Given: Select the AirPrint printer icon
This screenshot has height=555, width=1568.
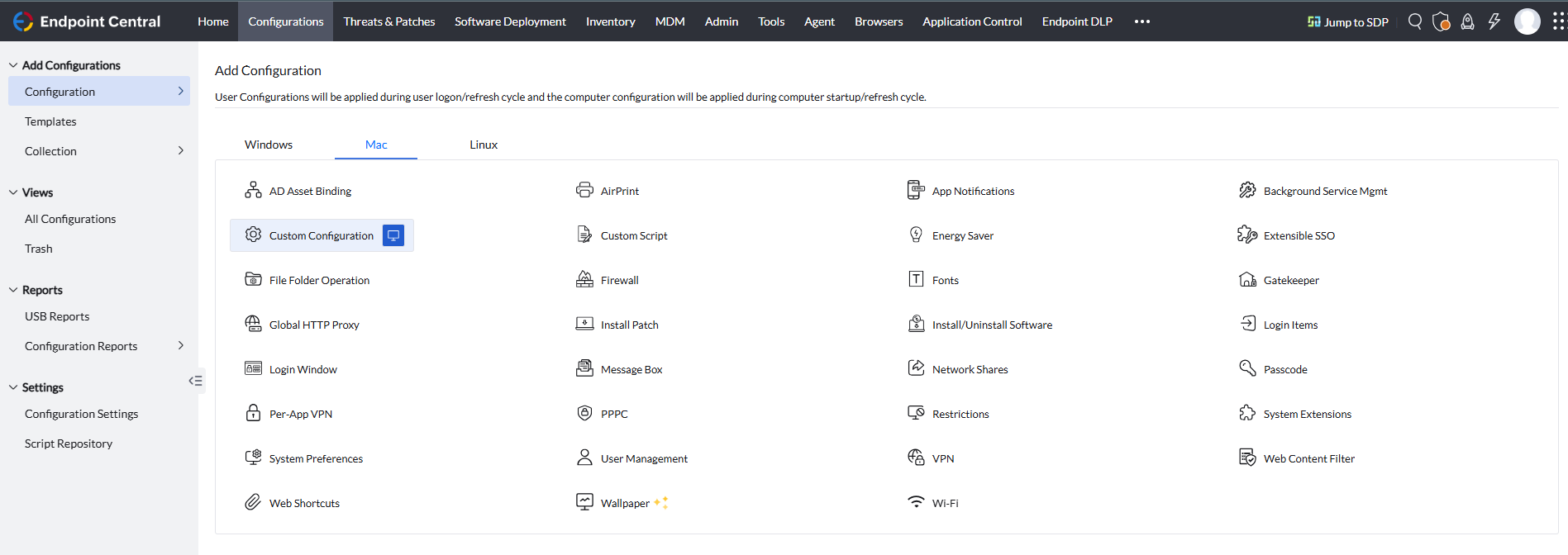Looking at the screenshot, I should (x=584, y=190).
